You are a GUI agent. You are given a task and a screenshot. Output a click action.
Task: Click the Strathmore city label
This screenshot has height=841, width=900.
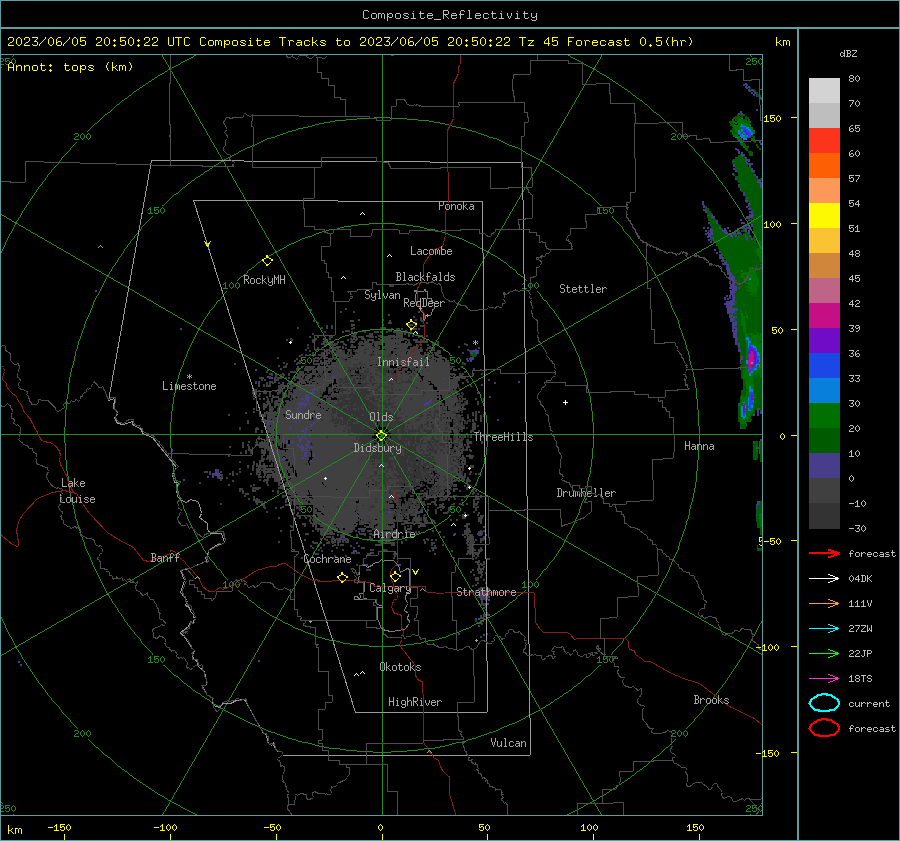(486, 592)
